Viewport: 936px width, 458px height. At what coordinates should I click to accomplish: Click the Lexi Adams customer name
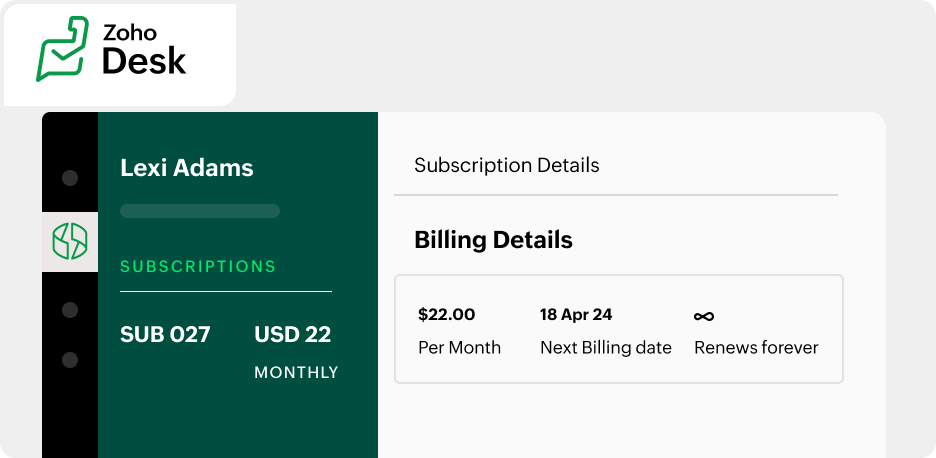(x=187, y=168)
